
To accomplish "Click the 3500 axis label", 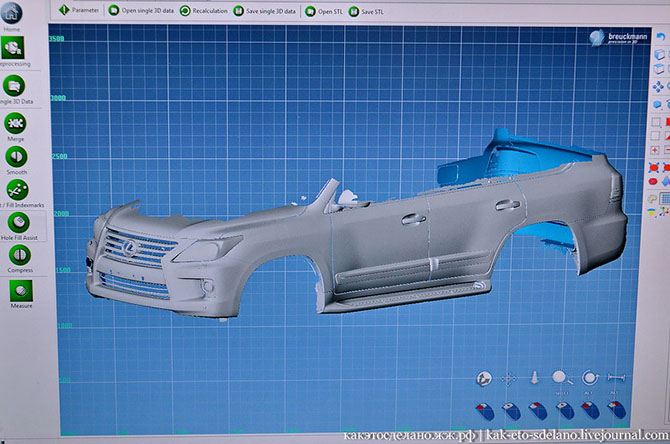I will (56, 39).
